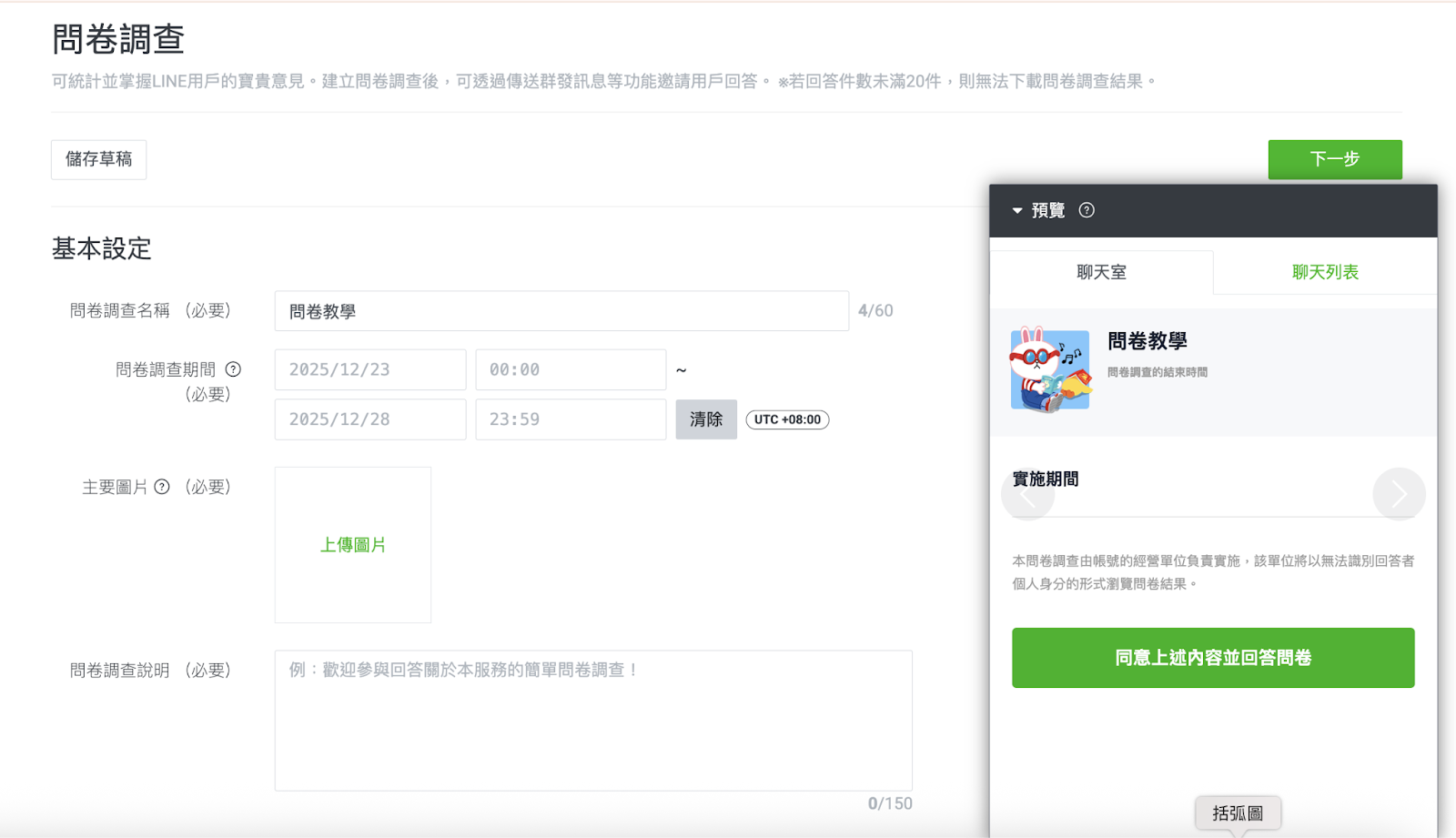Click help icon beside 預覽 header
The height and width of the screenshot is (838, 1456).
[x=1087, y=210]
